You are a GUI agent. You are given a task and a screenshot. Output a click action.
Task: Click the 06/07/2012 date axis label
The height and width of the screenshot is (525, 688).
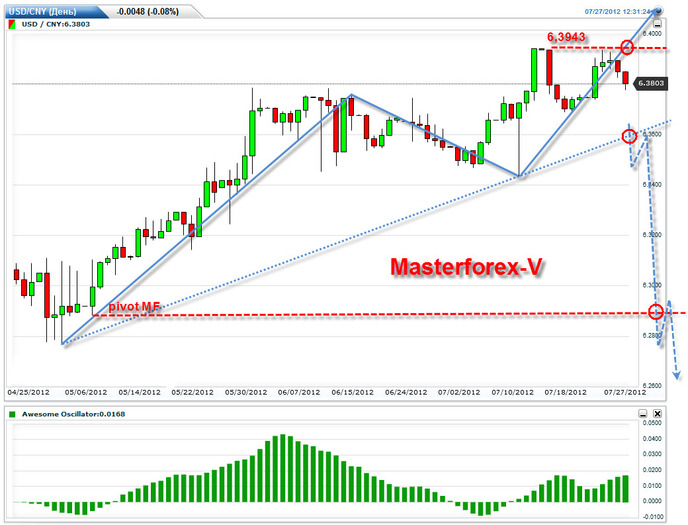click(x=299, y=392)
